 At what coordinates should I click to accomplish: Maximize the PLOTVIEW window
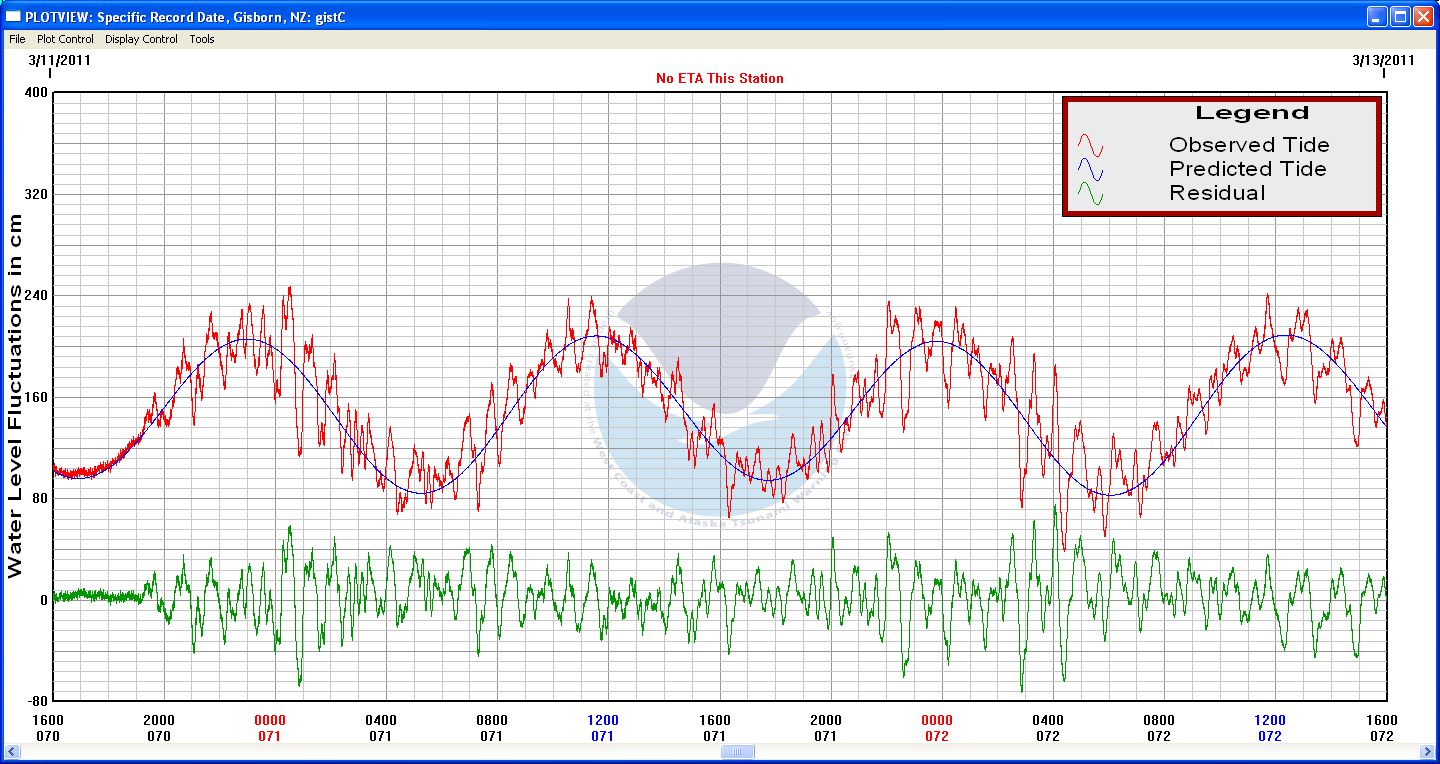[x=1401, y=16]
